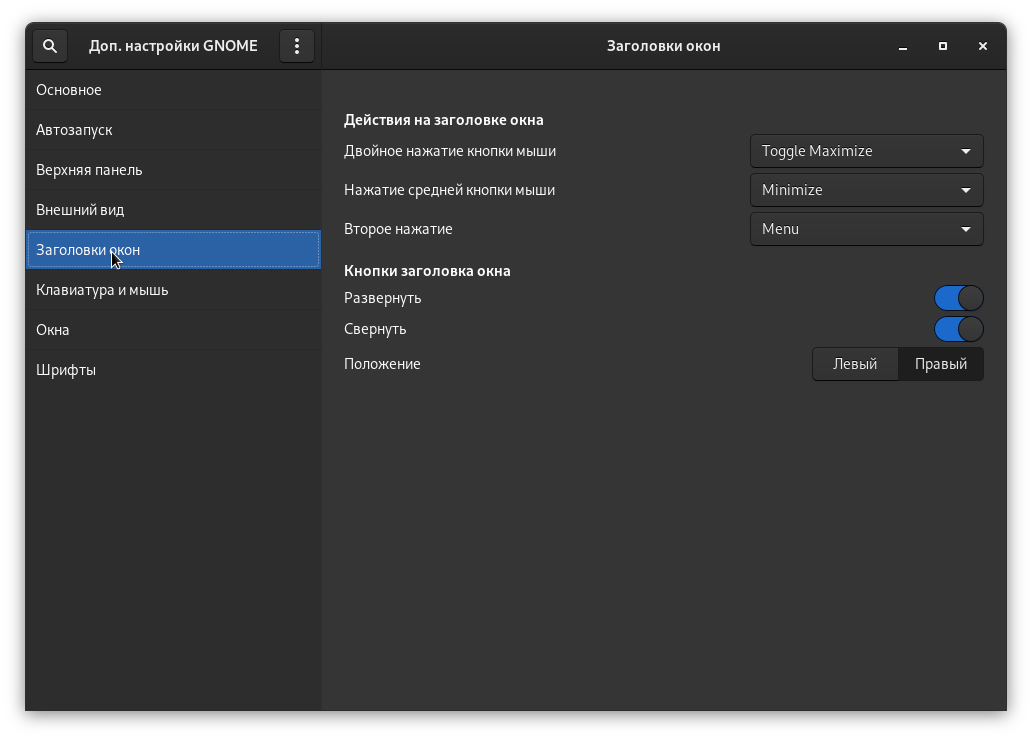Close the GNOME Tweaks window
1032x739 pixels.
coord(983,46)
